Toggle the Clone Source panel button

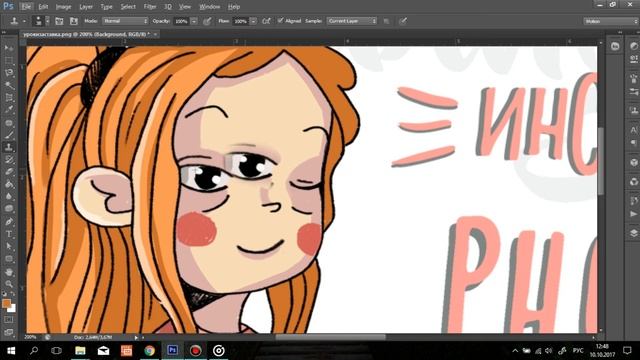coord(74,21)
